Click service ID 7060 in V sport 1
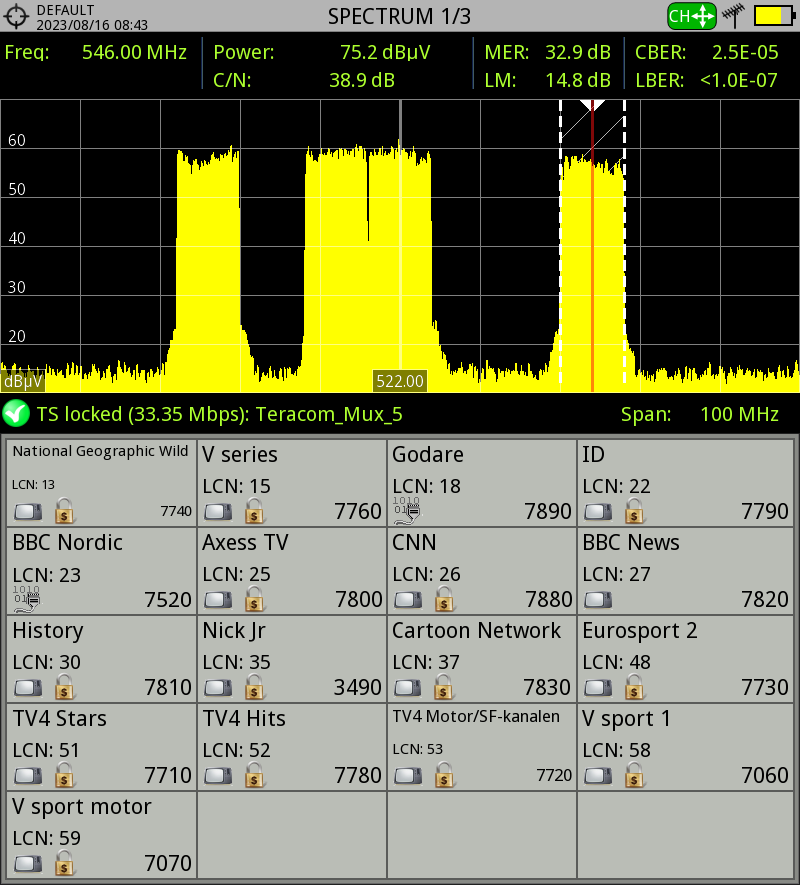 765,776
